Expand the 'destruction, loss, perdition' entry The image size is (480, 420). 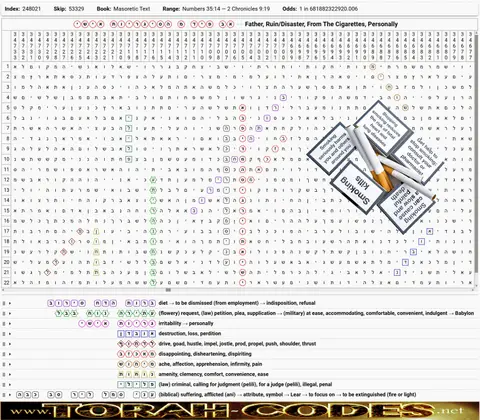coord(10,334)
